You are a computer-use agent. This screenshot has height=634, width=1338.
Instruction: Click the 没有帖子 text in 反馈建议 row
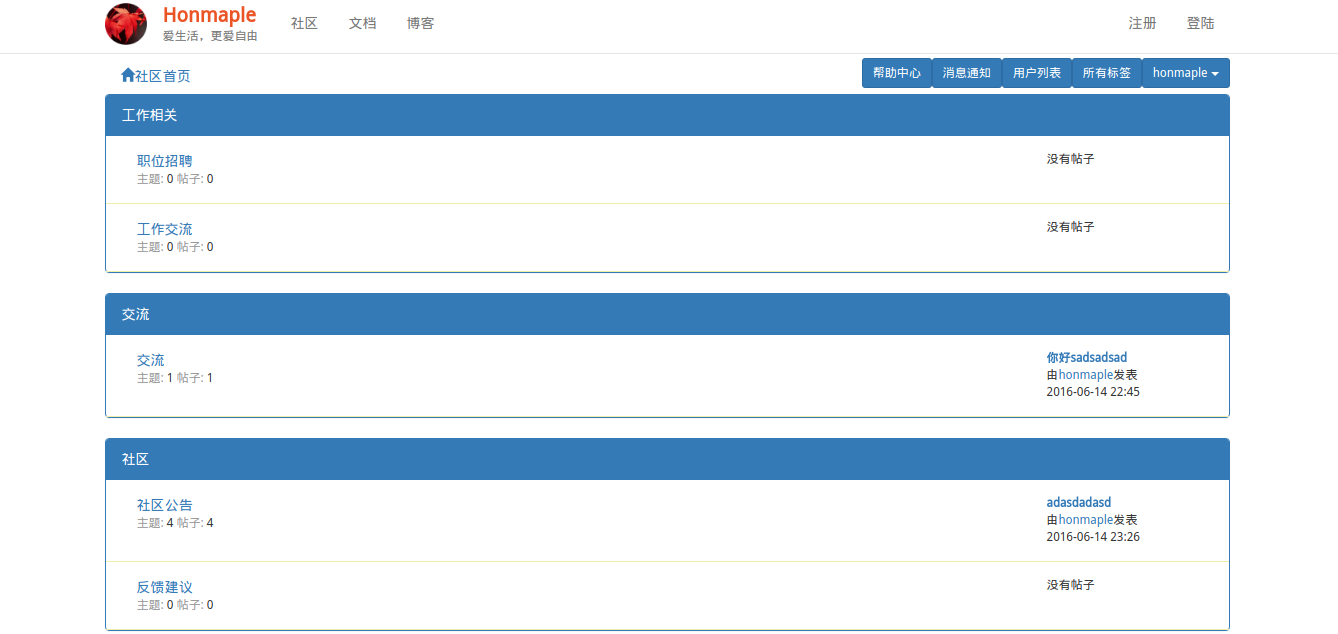(x=1071, y=585)
